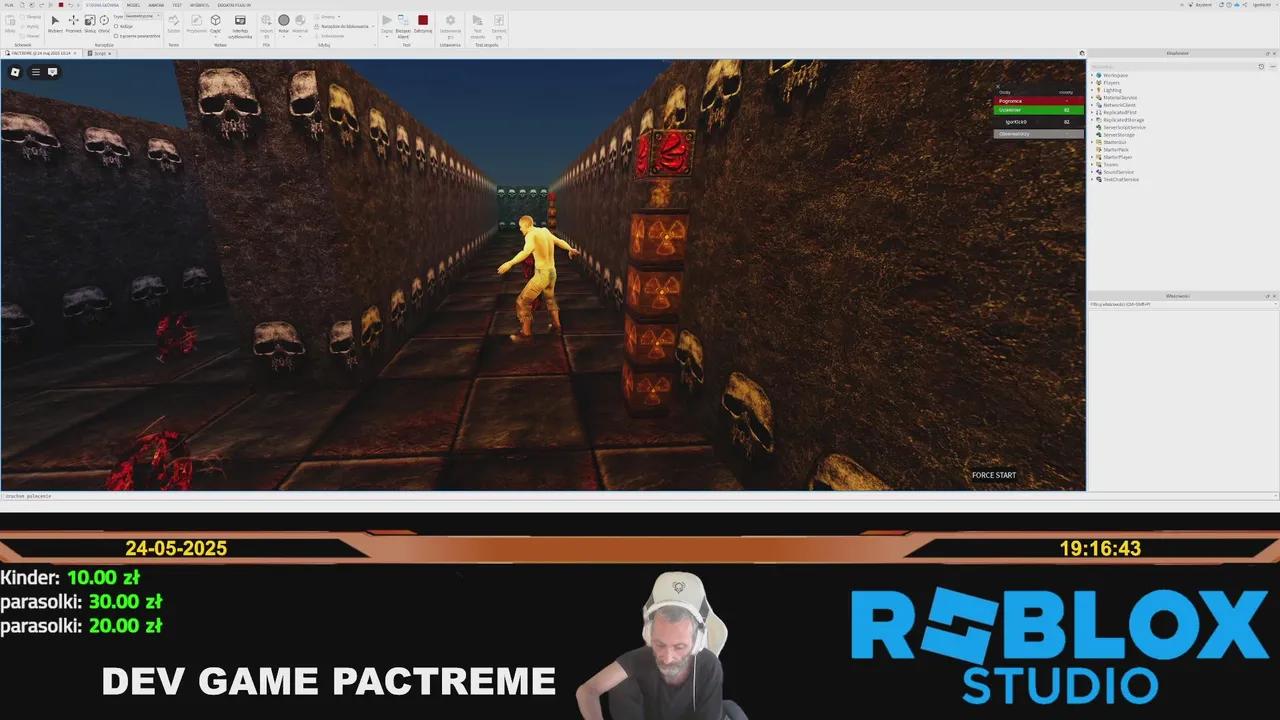This screenshot has height=720, width=1280.
Task: Select ServerStorage in Explorer
Action: pos(1119,135)
